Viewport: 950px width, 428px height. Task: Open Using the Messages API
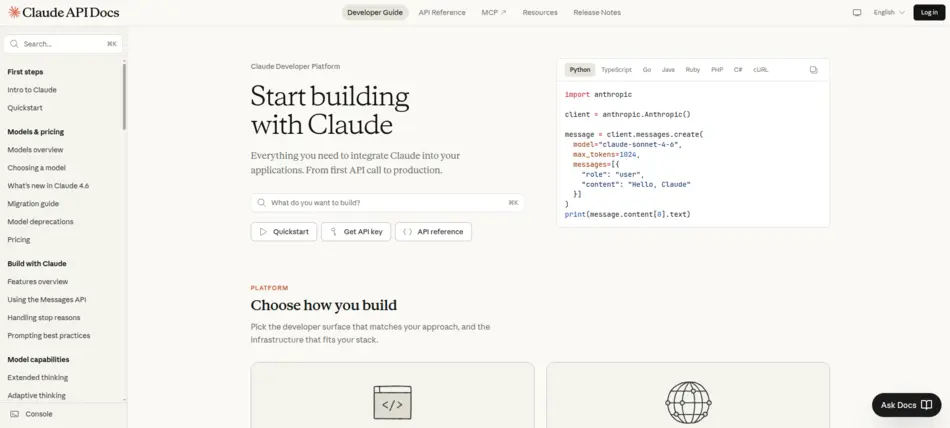click(47, 299)
